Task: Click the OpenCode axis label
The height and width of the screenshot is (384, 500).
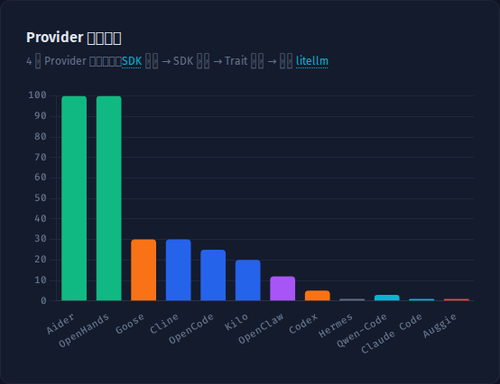Action: tap(191, 328)
